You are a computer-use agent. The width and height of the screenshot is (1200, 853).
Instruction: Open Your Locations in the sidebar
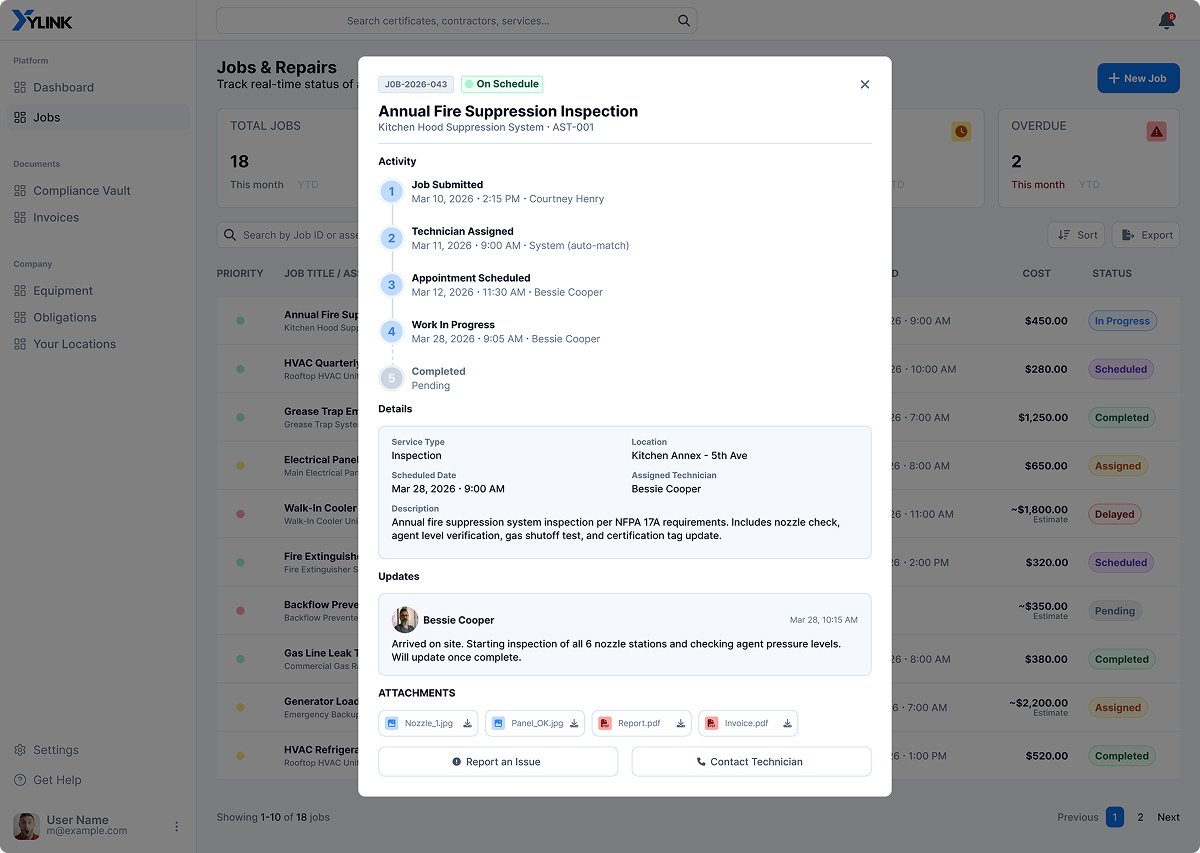point(98,344)
